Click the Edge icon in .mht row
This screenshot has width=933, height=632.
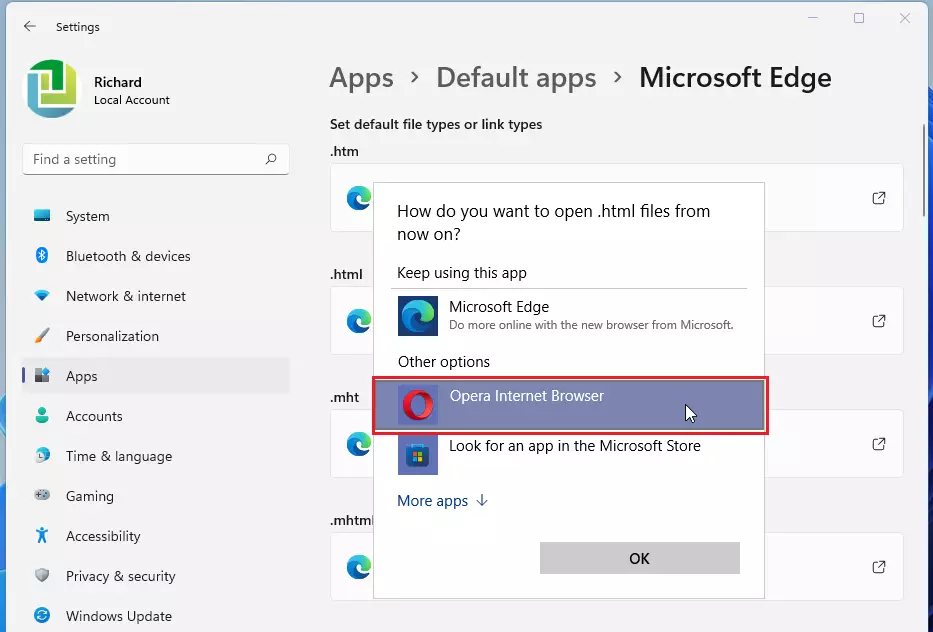(359, 444)
